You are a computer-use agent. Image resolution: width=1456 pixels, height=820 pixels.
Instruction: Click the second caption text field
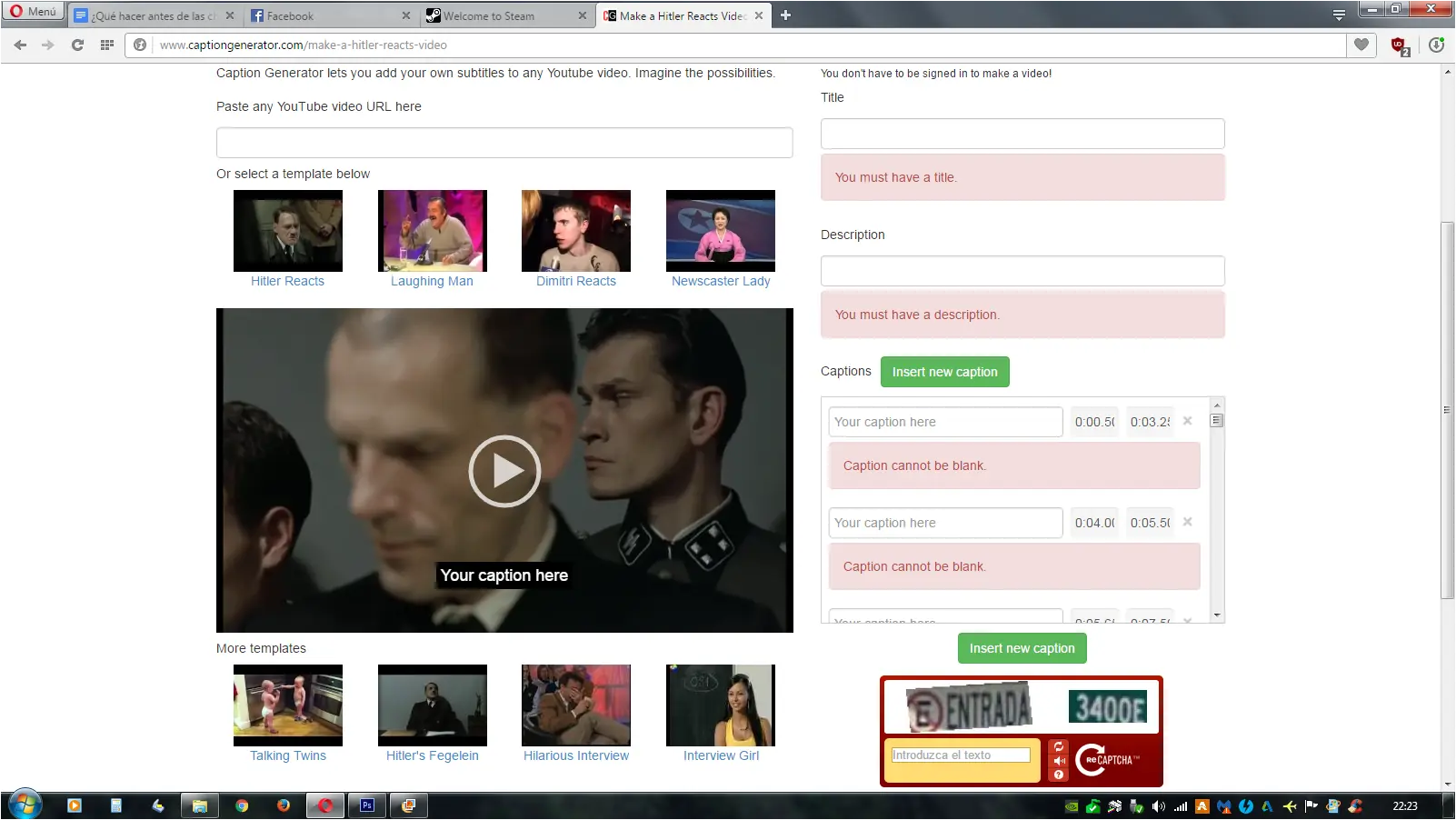click(x=945, y=523)
